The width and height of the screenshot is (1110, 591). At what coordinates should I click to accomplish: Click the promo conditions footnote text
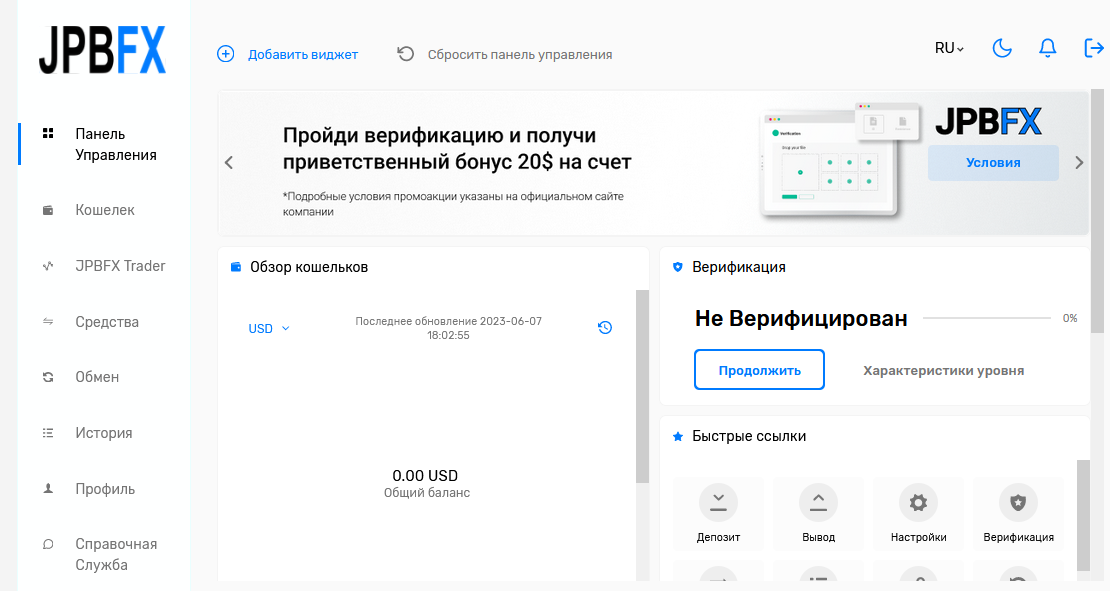453,204
